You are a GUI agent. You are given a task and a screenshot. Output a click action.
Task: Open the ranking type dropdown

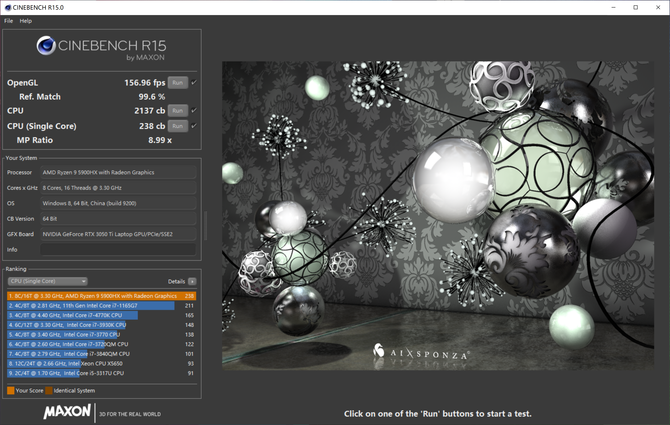tap(47, 281)
